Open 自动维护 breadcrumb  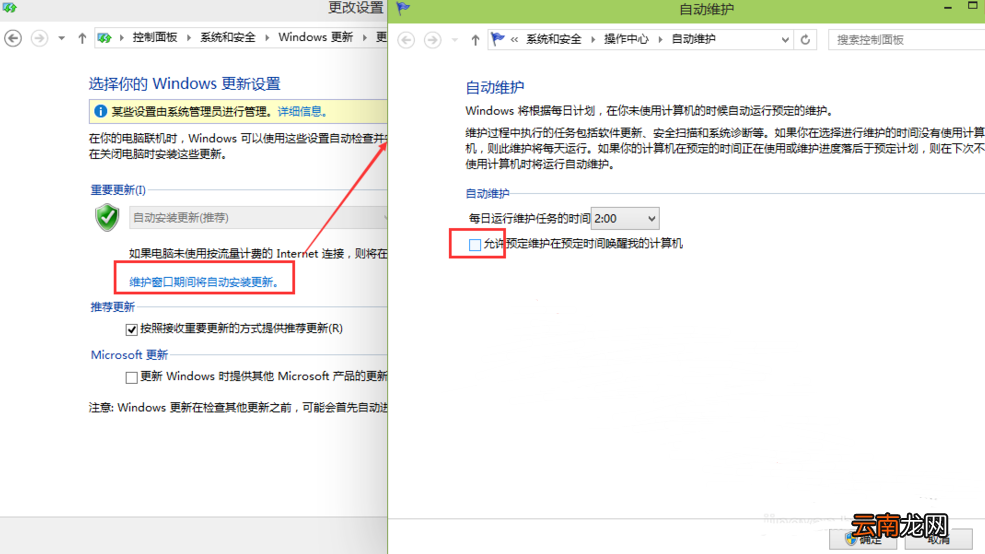point(693,39)
